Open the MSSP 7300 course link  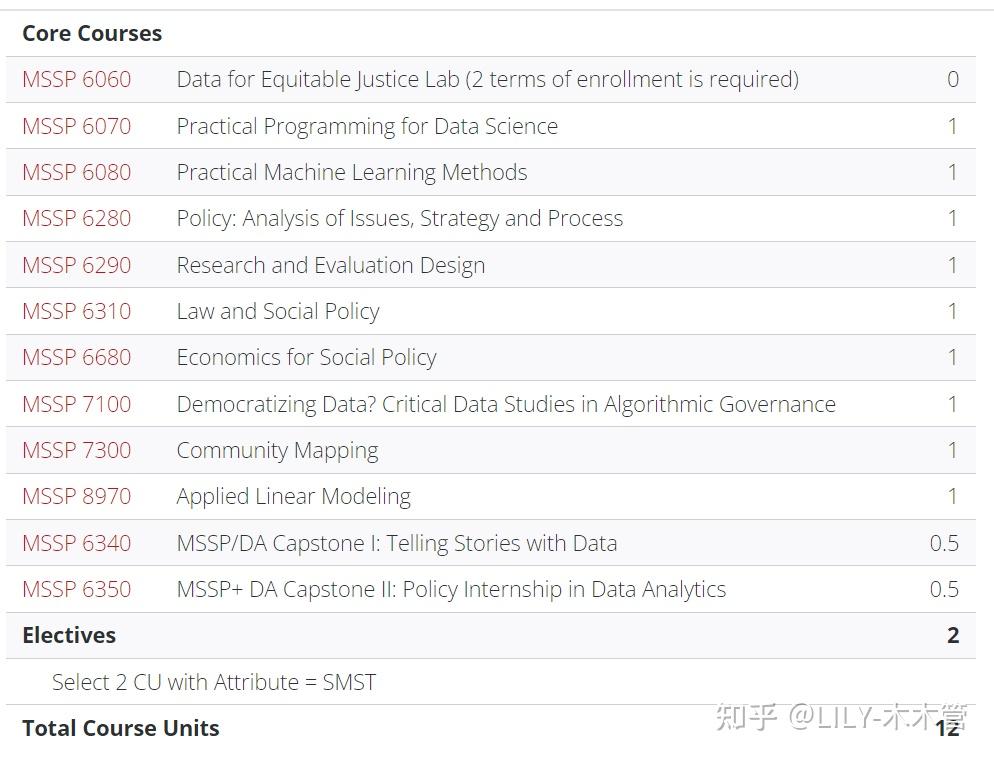(77, 450)
